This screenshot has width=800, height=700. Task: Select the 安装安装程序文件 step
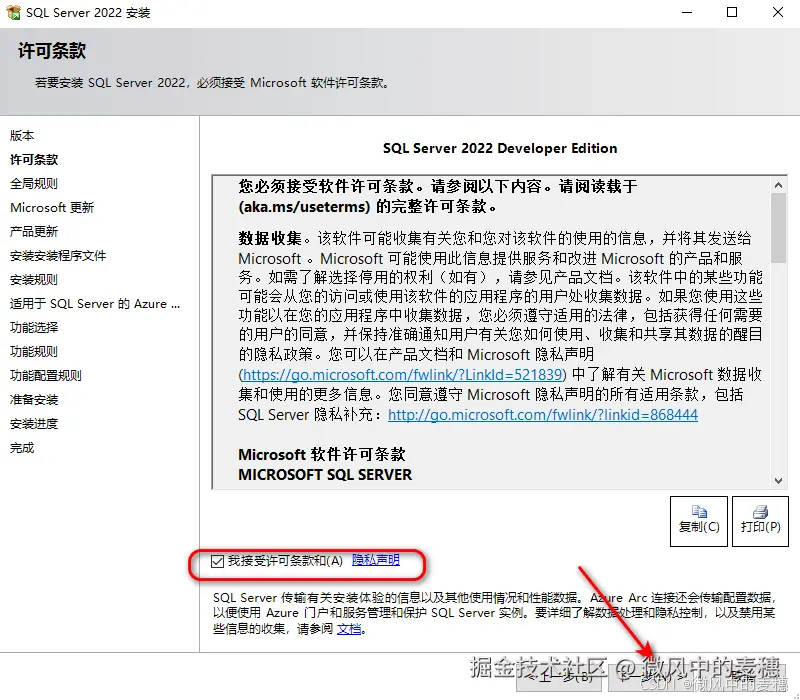[58, 256]
